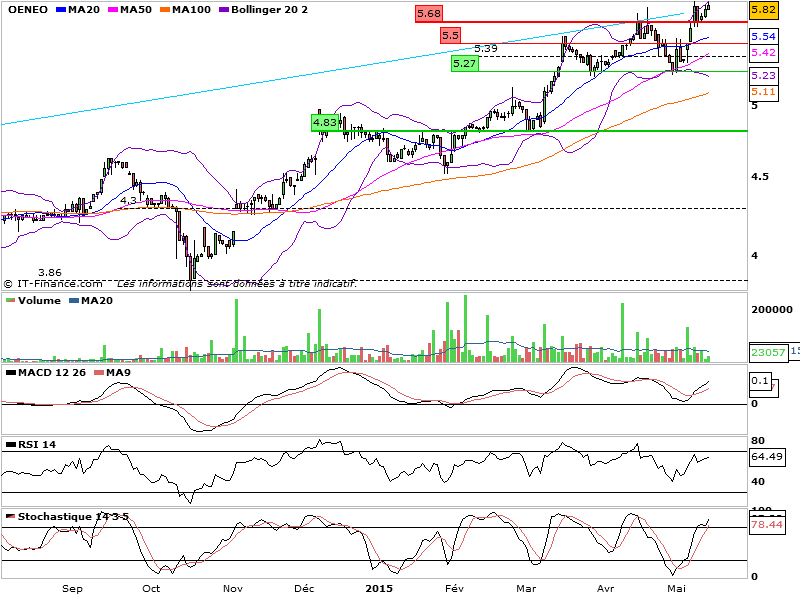Click the Volume legend label
This screenshot has height=600, width=800.
(x=39, y=301)
